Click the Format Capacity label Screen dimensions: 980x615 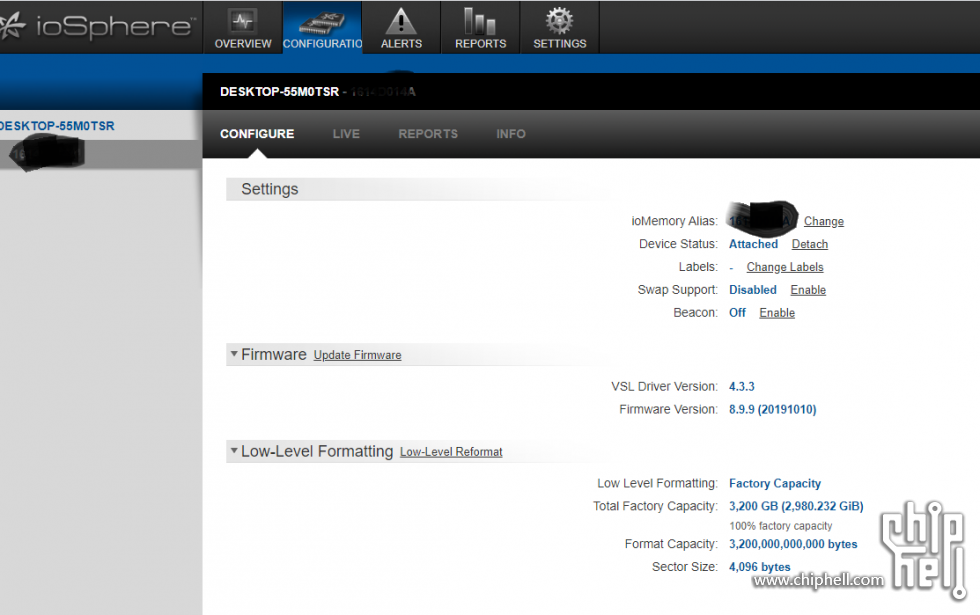(671, 544)
